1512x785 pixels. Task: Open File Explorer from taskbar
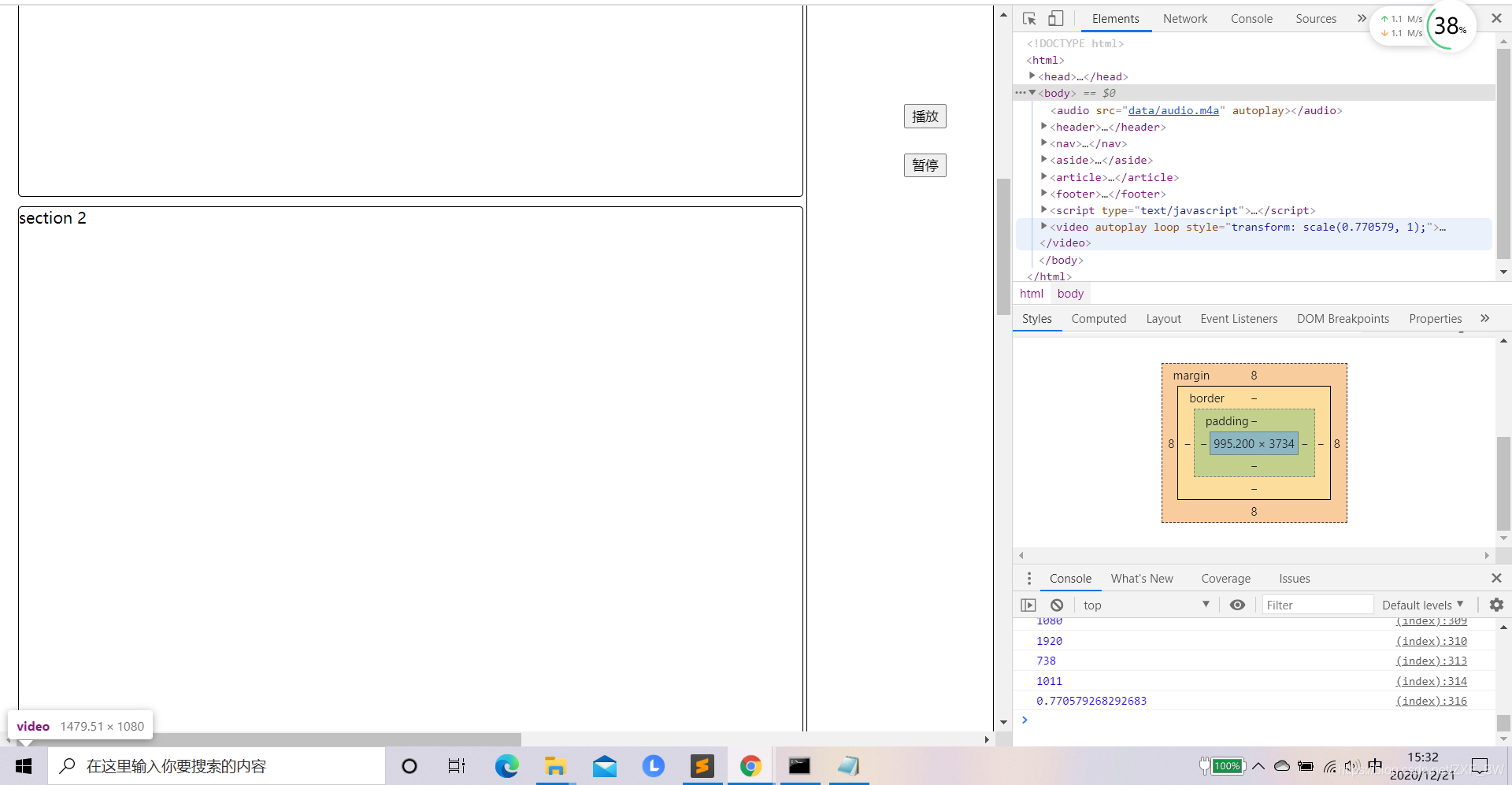coord(555,766)
